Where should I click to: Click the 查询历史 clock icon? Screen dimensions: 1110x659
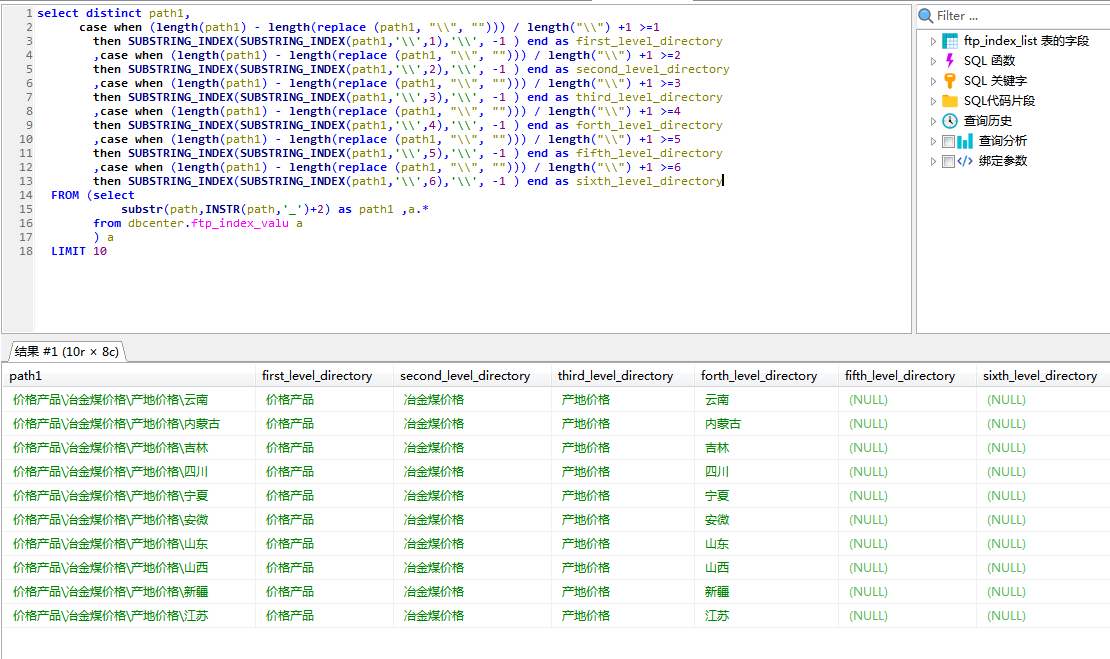coord(950,121)
